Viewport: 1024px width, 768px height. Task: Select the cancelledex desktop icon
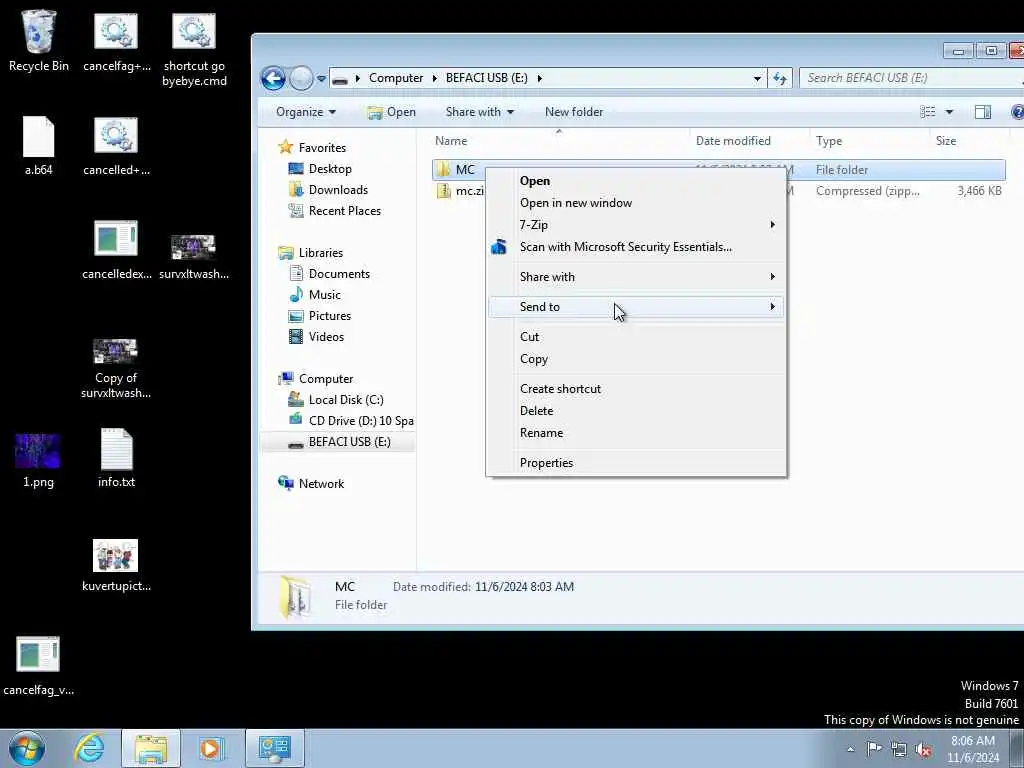click(116, 251)
